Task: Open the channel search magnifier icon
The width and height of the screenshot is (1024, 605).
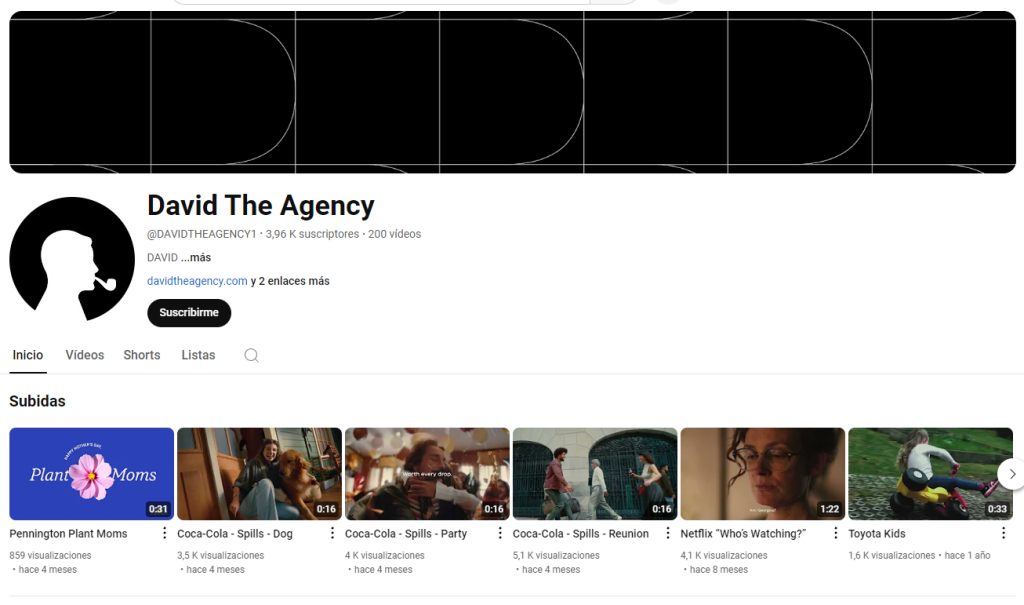Action: click(251, 355)
